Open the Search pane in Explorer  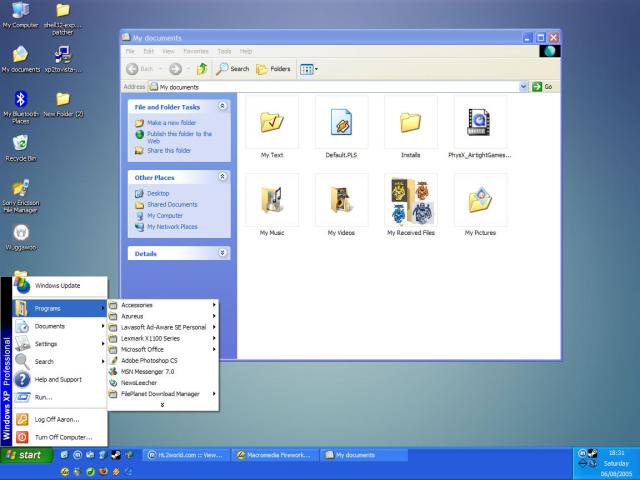[233, 69]
